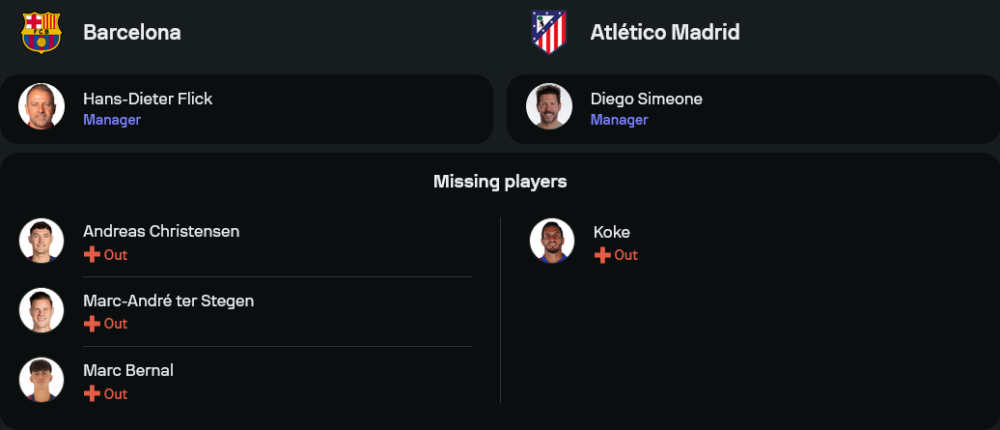
Task: Open Hans-Dieter Flick's manager photo
Action: point(41,107)
